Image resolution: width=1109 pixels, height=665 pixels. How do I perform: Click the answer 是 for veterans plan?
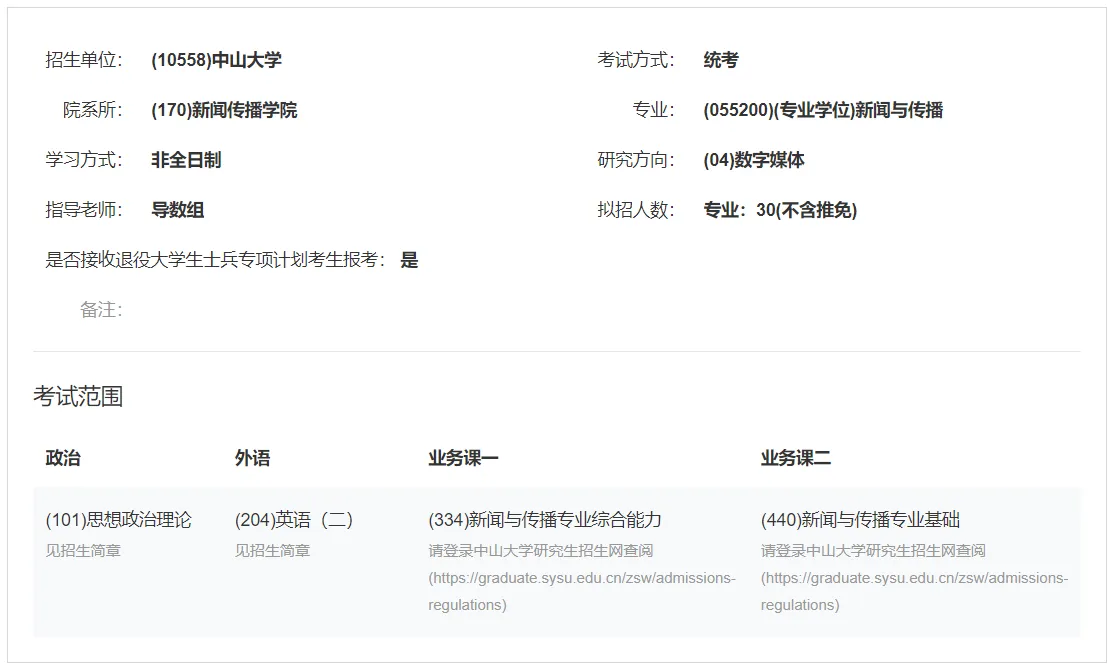(409, 260)
